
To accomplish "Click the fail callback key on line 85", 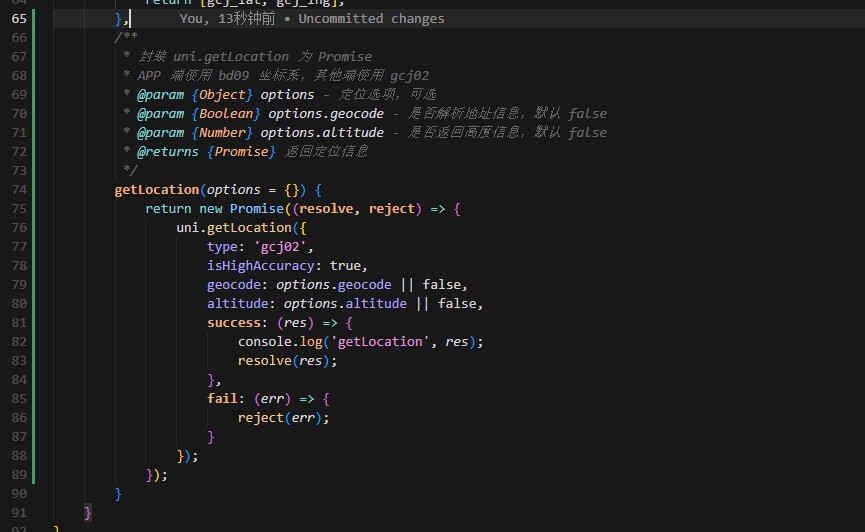I will click(x=222, y=398).
